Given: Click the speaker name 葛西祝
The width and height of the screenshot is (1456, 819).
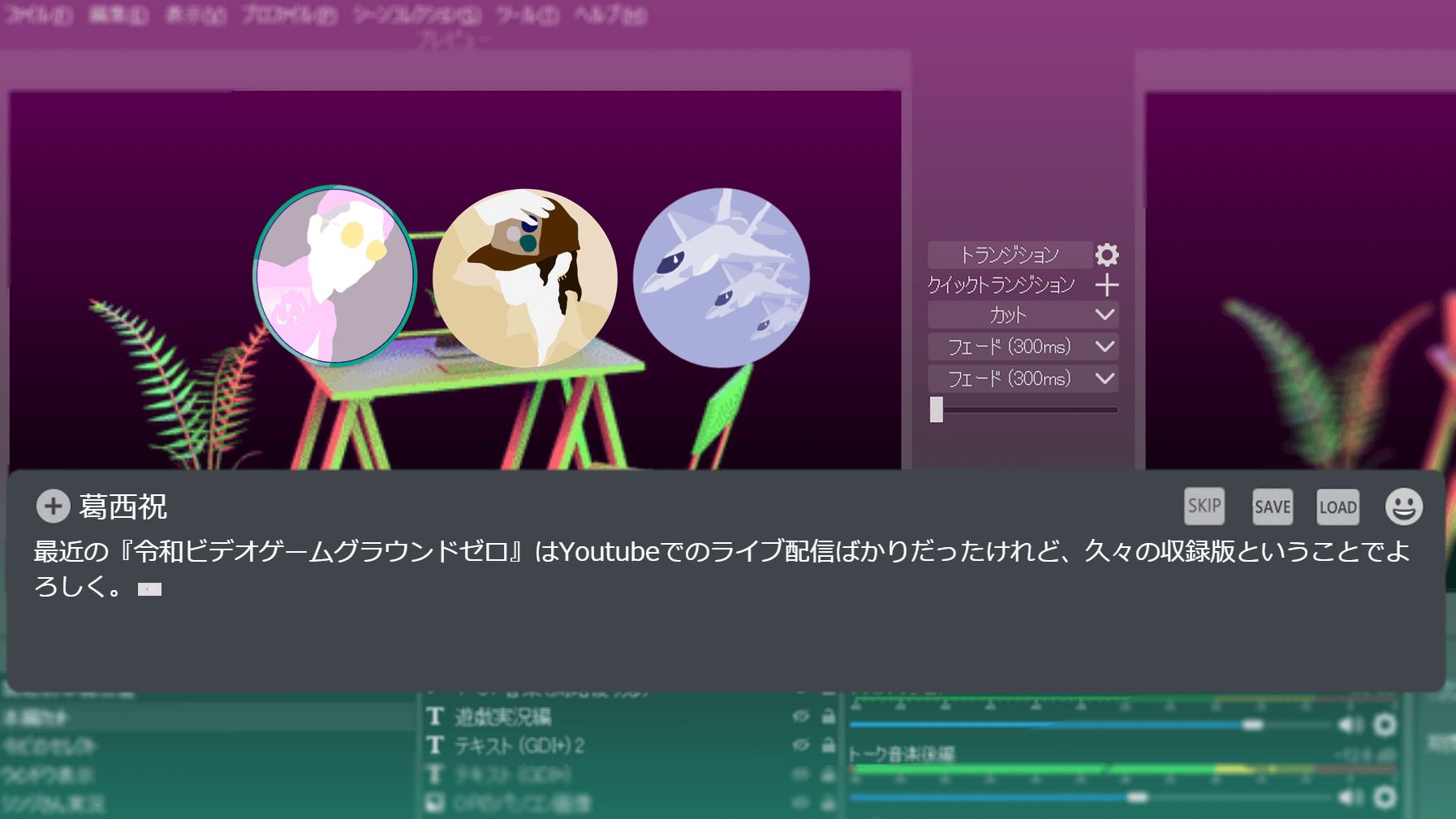Looking at the screenshot, I should click(123, 506).
